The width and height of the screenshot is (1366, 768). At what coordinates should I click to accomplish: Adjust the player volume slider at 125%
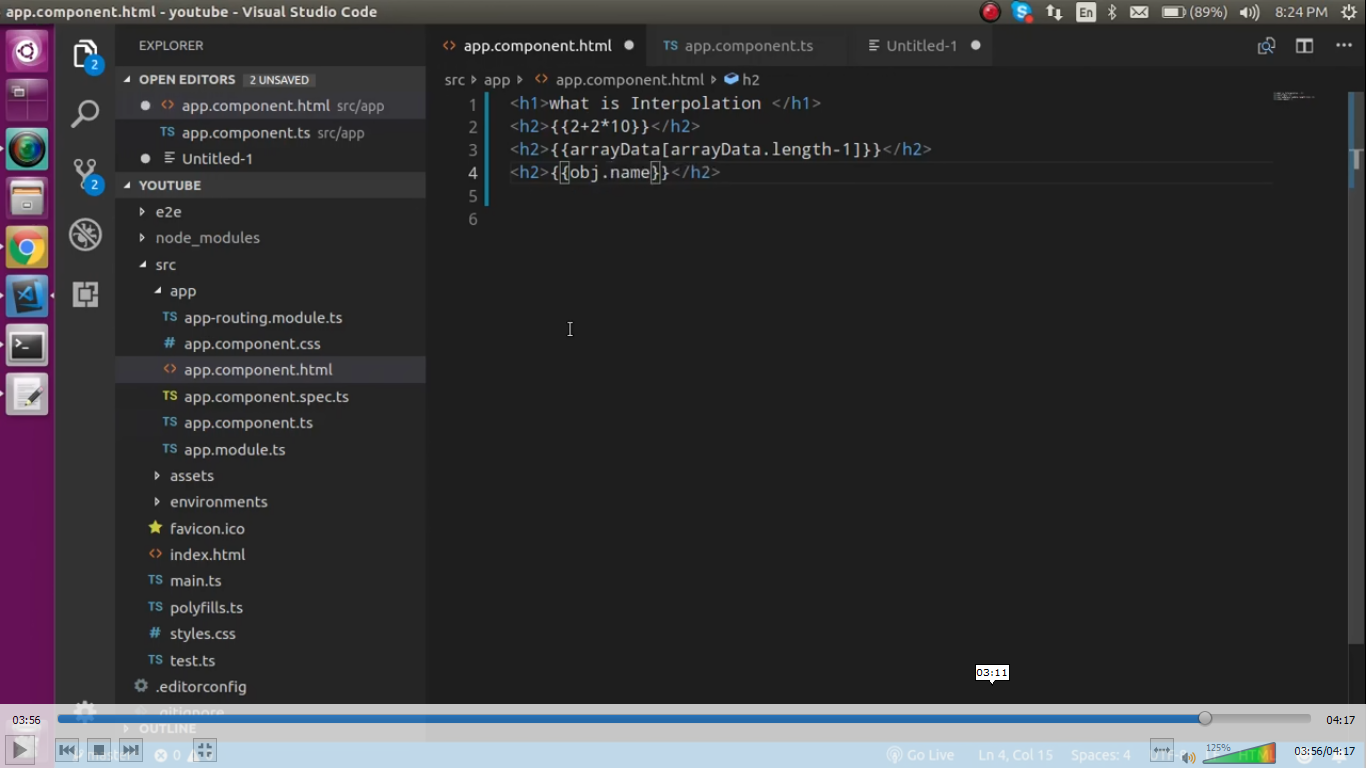1239,753
